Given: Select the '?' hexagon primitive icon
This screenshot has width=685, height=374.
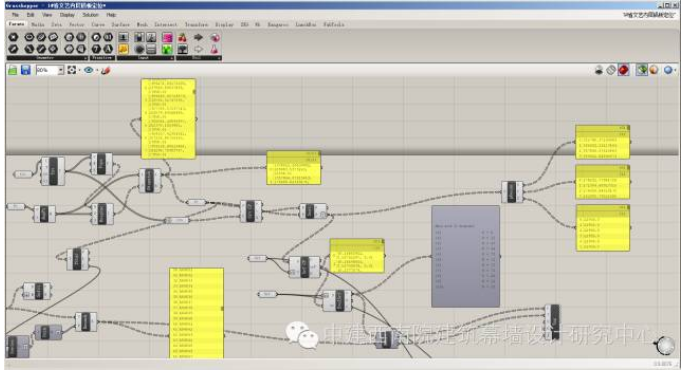Looking at the screenshot, I should click(x=96, y=48).
